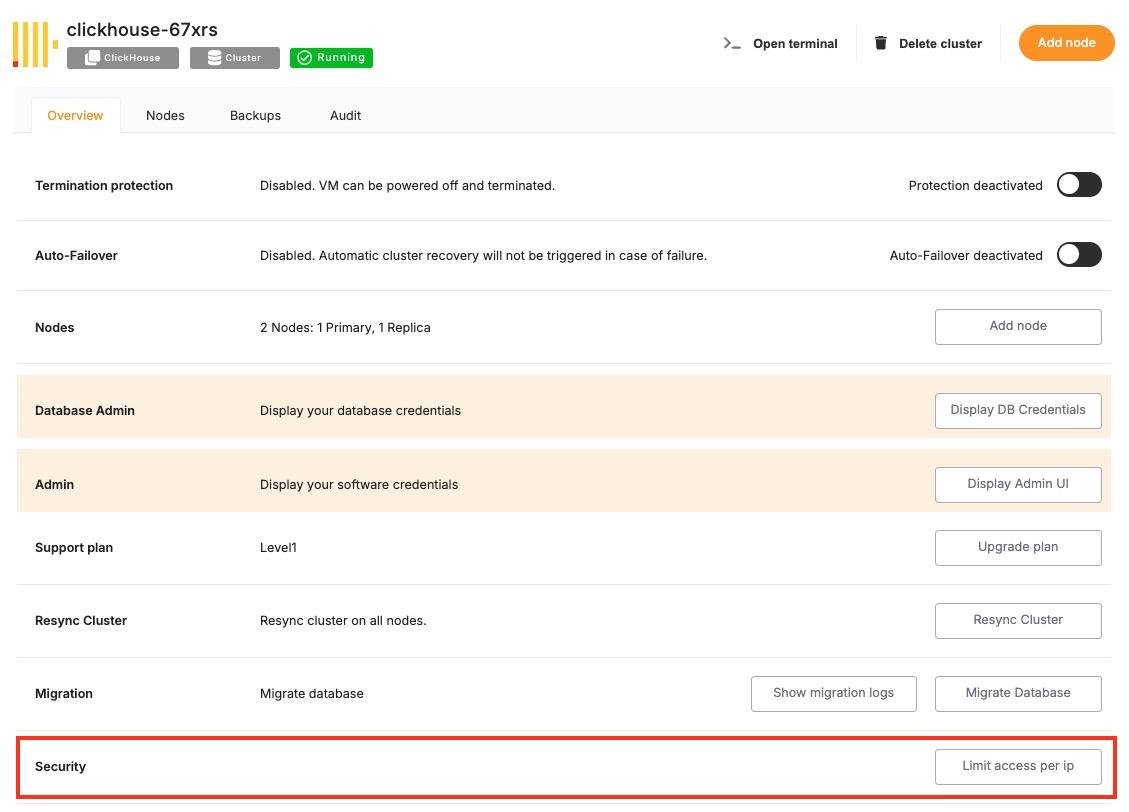This screenshot has width=1129, height=812.
Task: Click the ClickHouse badge icon
Action: click(92, 58)
